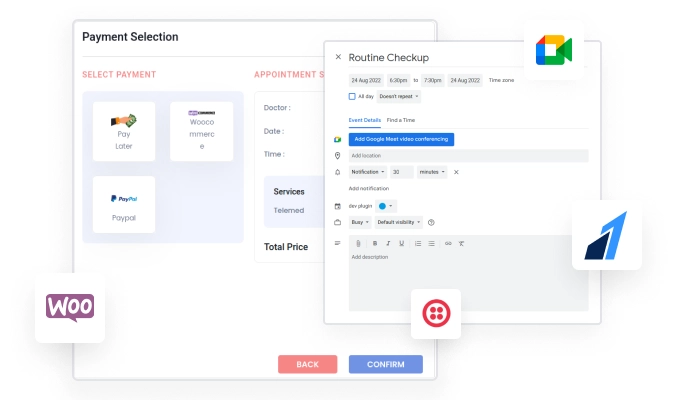Click the CONFIRM button

[x=386, y=364]
